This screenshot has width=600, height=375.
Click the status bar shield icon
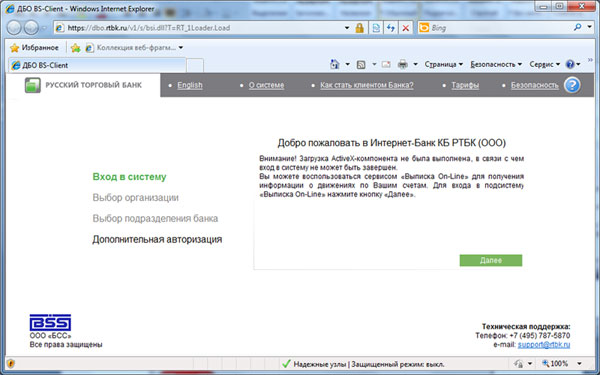[11, 364]
